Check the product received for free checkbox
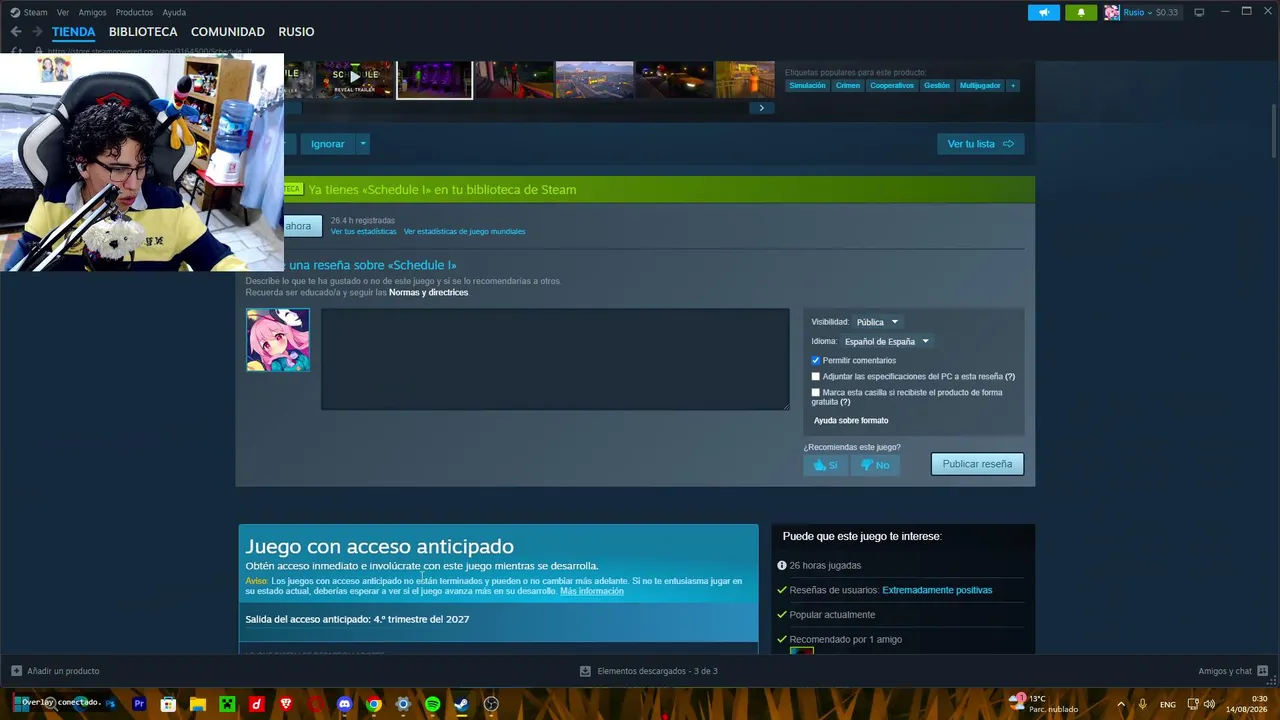The width and height of the screenshot is (1280, 720). (x=816, y=393)
